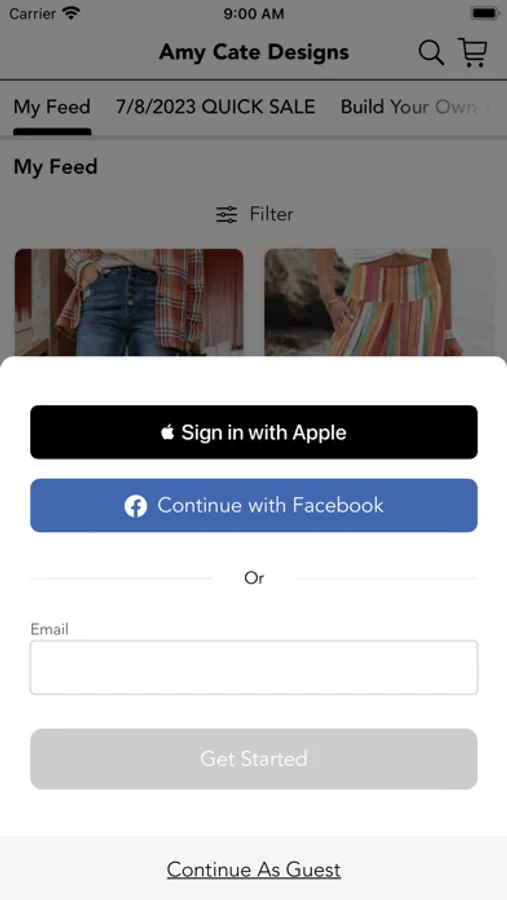Click the Get Started button
This screenshot has width=507, height=900.
[254, 759]
